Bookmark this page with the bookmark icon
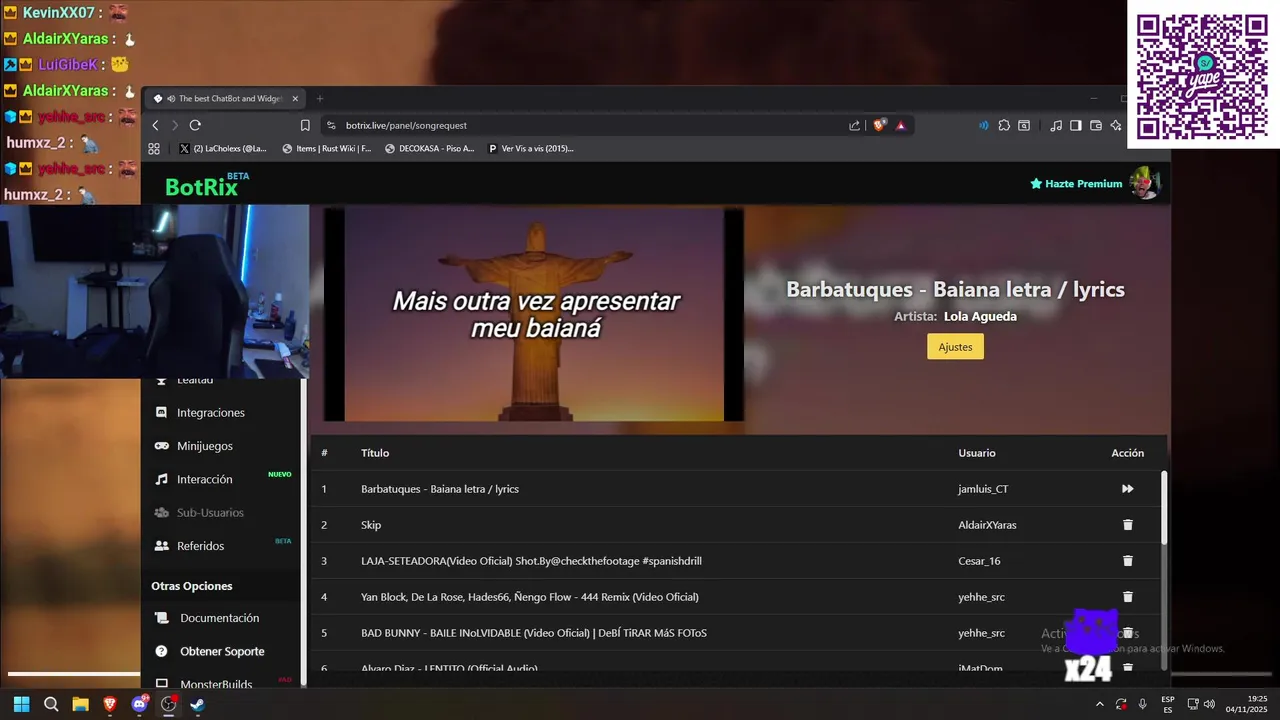 point(305,125)
